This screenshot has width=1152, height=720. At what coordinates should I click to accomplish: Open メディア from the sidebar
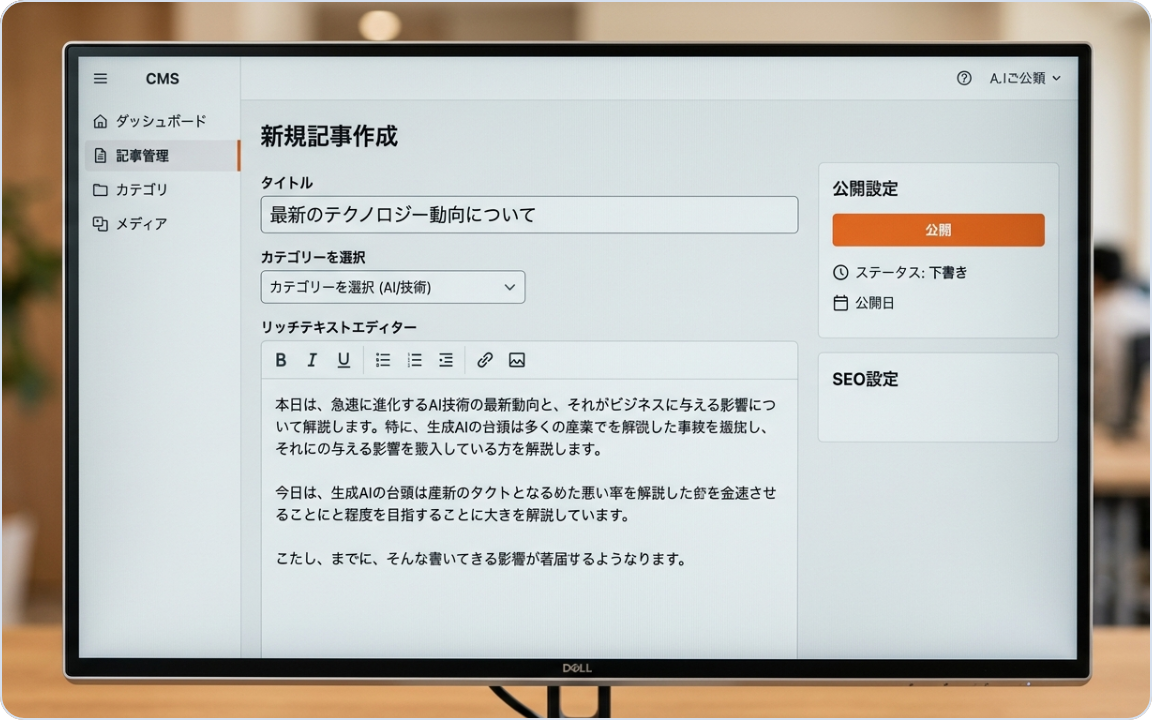click(133, 223)
